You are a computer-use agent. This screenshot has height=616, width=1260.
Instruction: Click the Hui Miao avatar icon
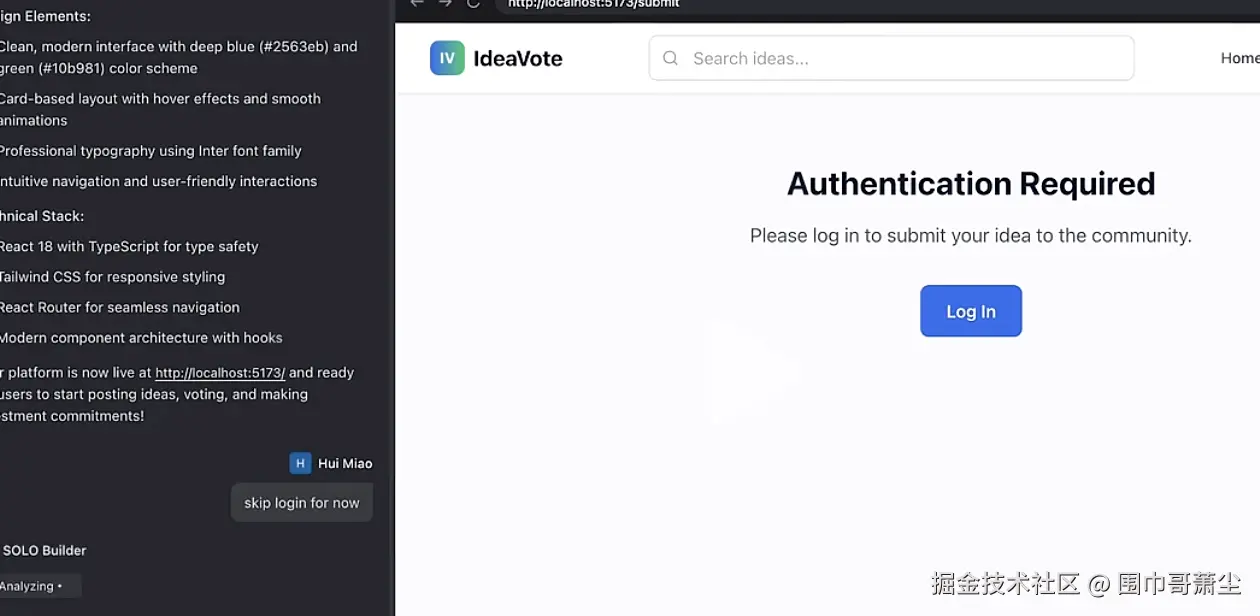pyautogui.click(x=300, y=463)
